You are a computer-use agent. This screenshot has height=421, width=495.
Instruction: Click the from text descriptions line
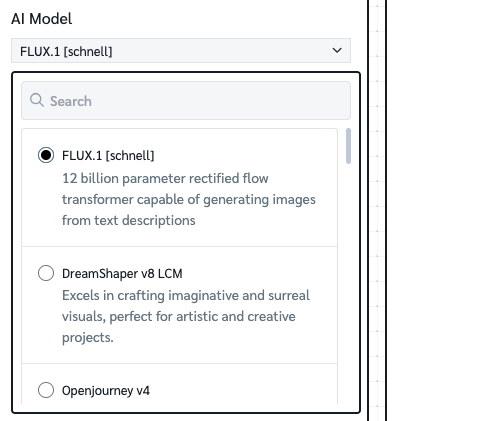coord(129,220)
